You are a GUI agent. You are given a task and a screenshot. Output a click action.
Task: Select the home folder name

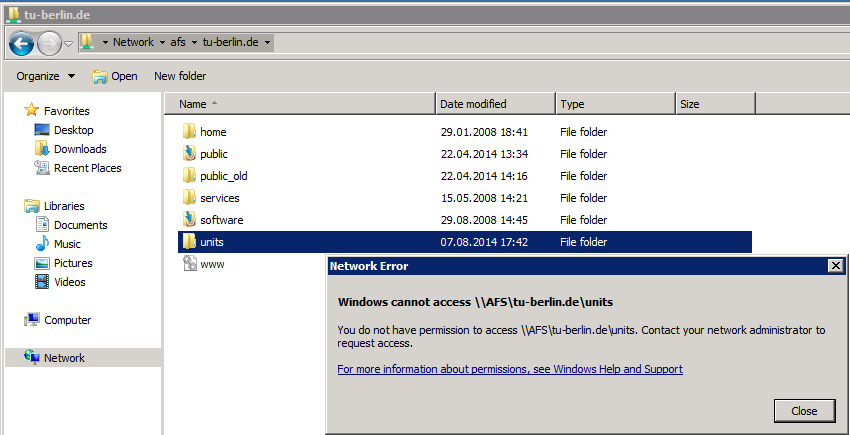pyautogui.click(x=213, y=132)
